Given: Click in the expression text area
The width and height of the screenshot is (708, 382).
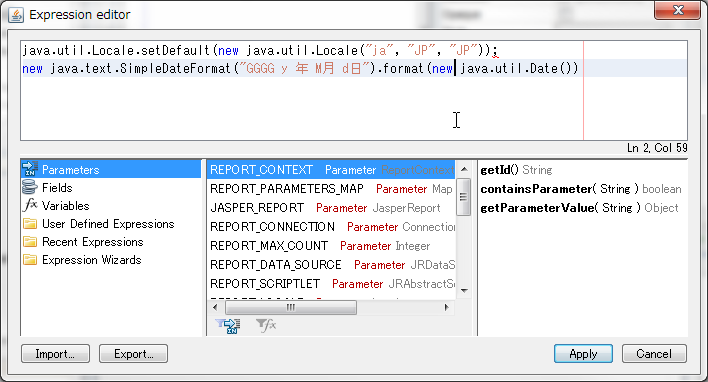Looking at the screenshot, I should (354, 91).
